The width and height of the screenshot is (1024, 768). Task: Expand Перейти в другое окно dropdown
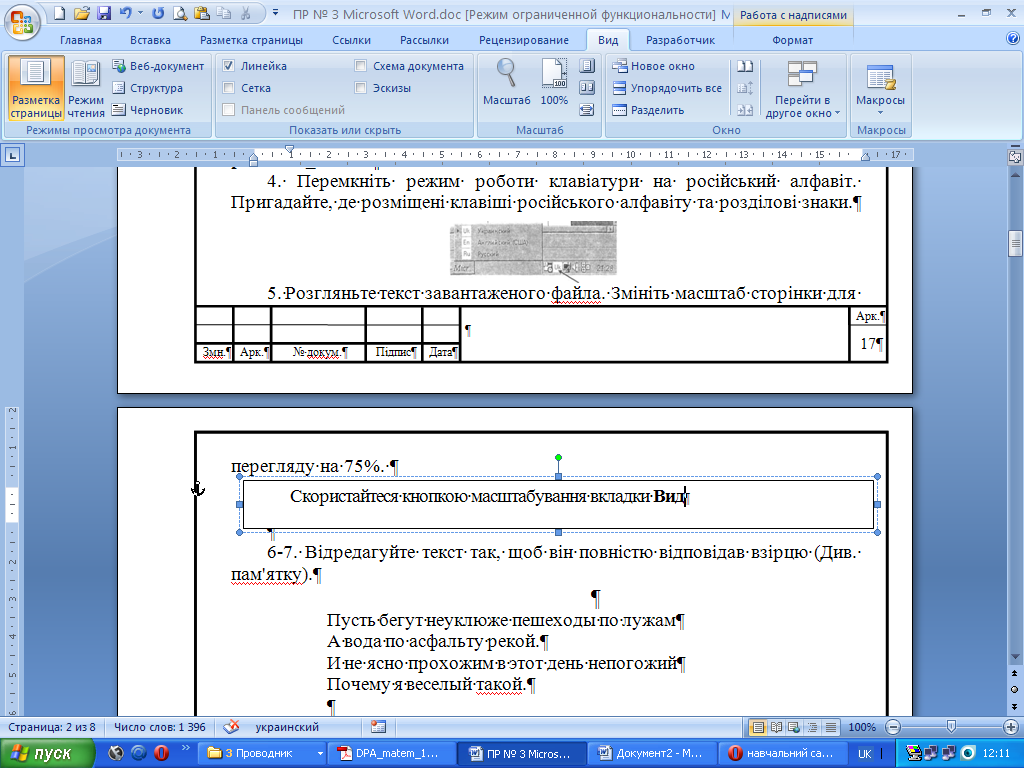coord(803,88)
